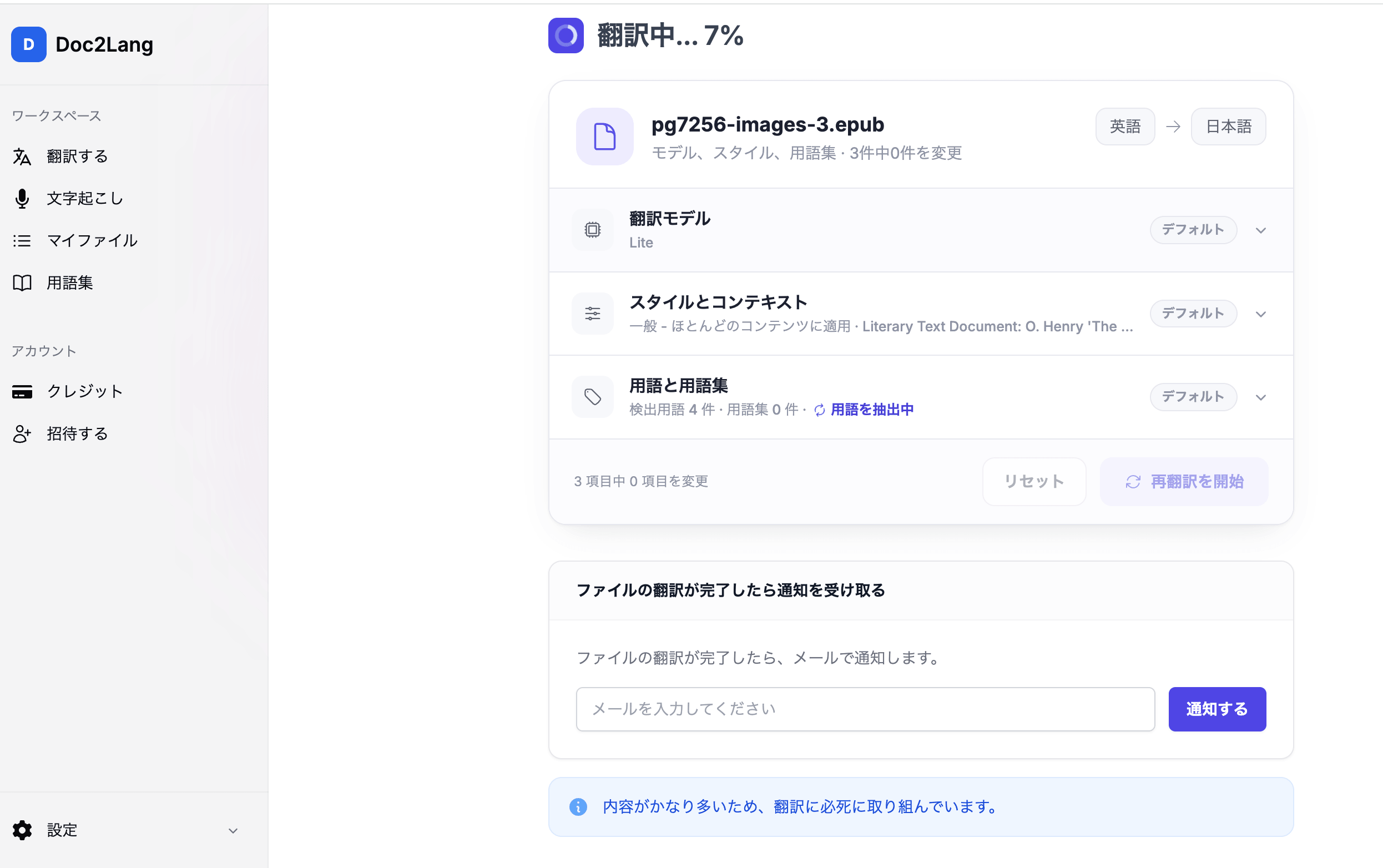Viewport: 1383px width, 868px height.
Task: Click the ファイルの翻訳が完了したら通知を受け取る heading
Action: pyautogui.click(x=730, y=590)
